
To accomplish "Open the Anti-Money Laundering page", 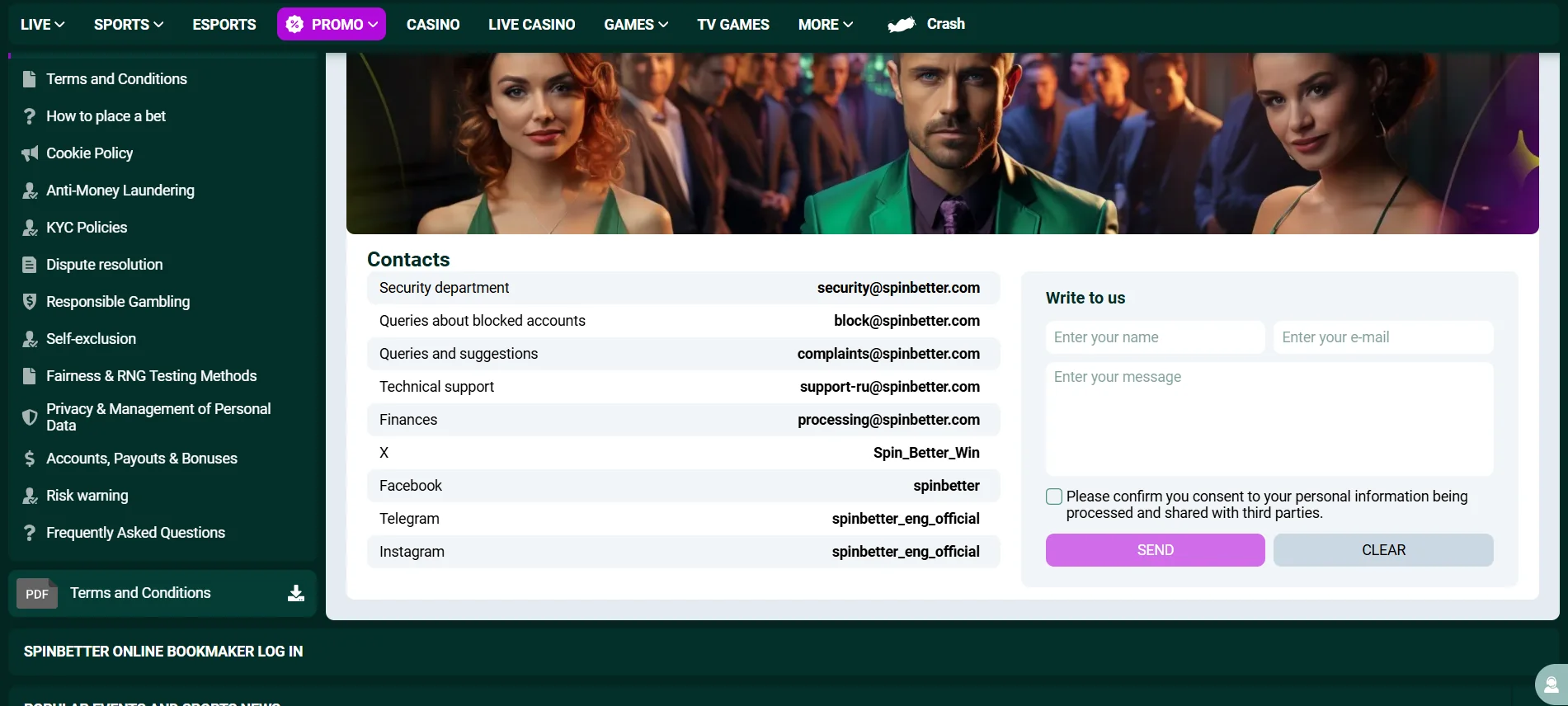I will tap(120, 191).
